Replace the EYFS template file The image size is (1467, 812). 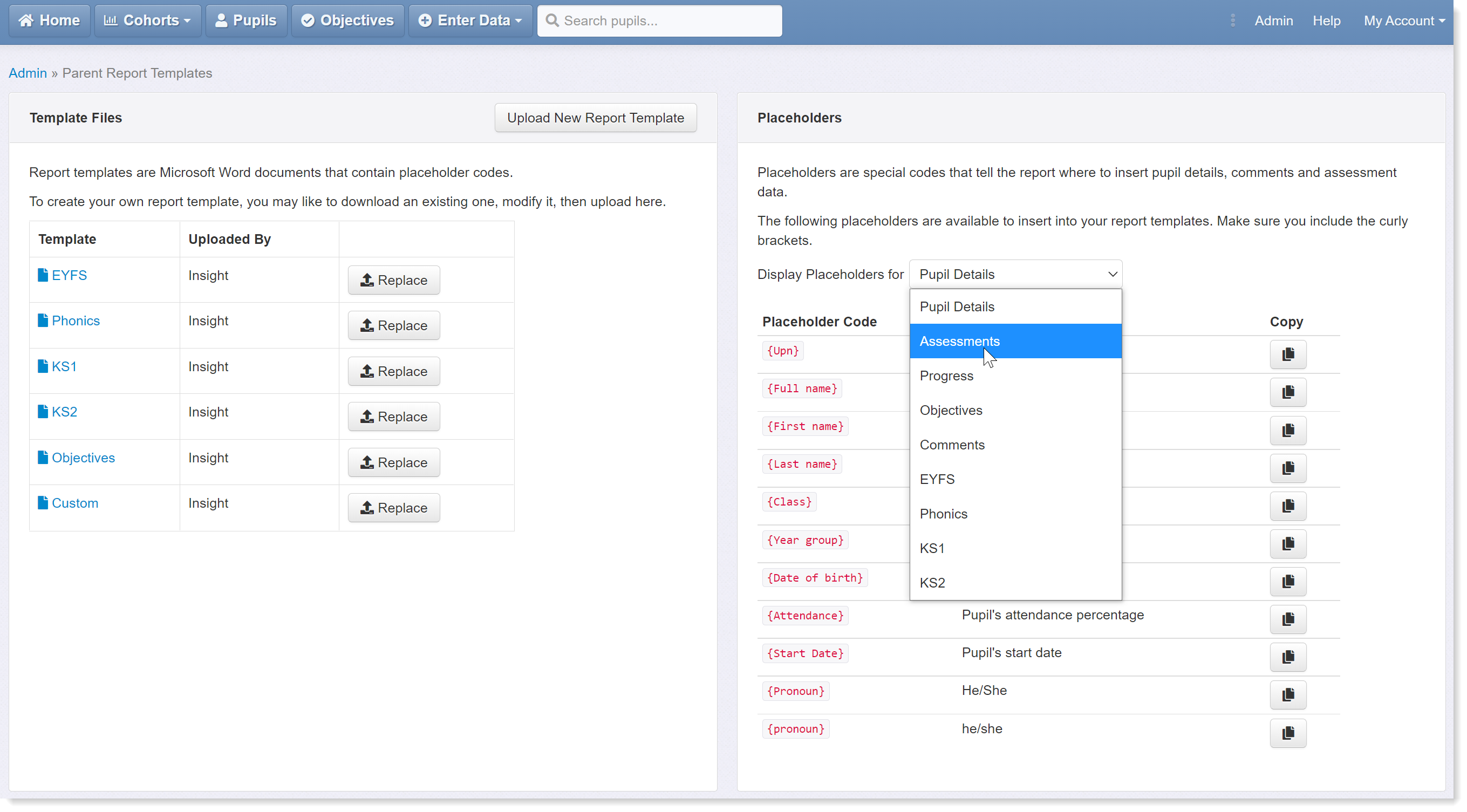[x=393, y=280]
